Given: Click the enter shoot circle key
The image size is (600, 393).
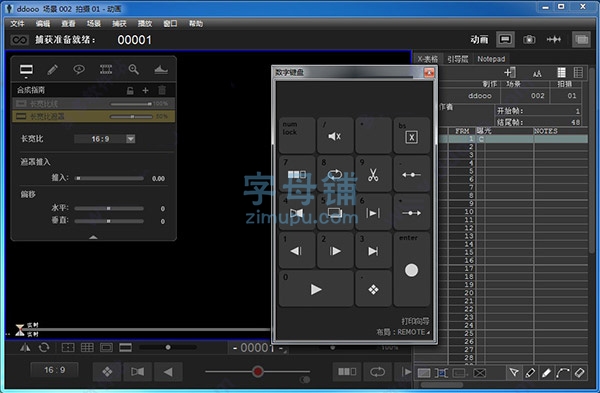Looking at the screenshot, I should pos(412,270).
